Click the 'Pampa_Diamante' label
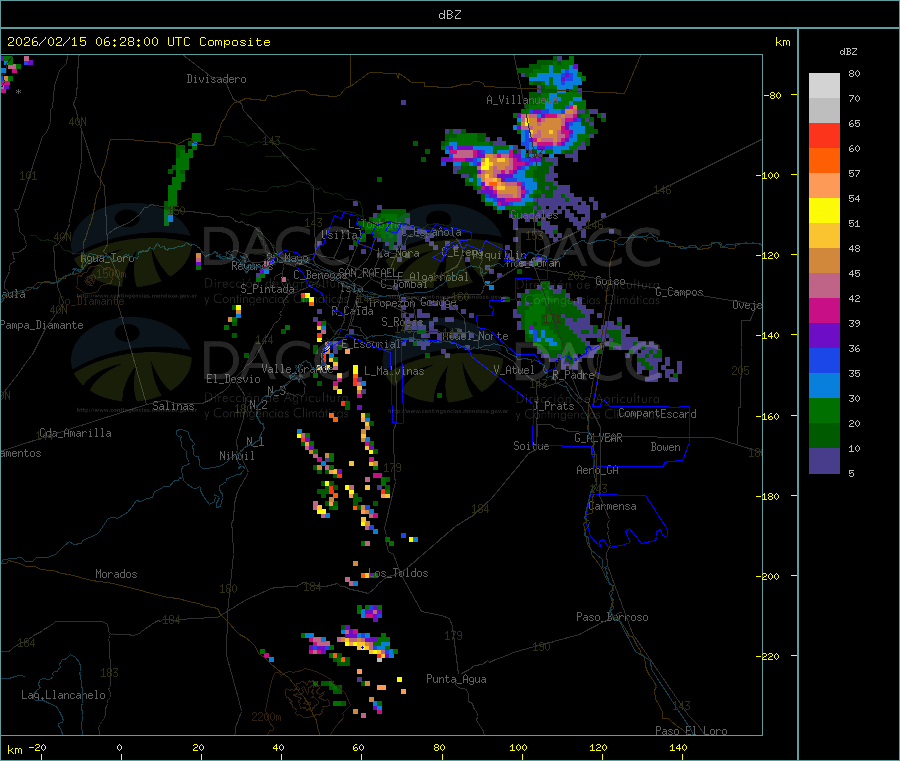The width and height of the screenshot is (900, 761). pos(42,325)
